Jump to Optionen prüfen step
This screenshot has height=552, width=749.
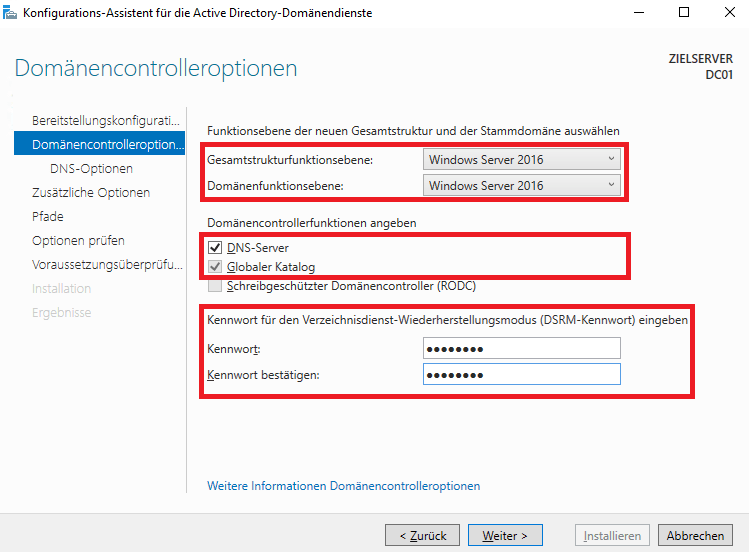click(78, 240)
